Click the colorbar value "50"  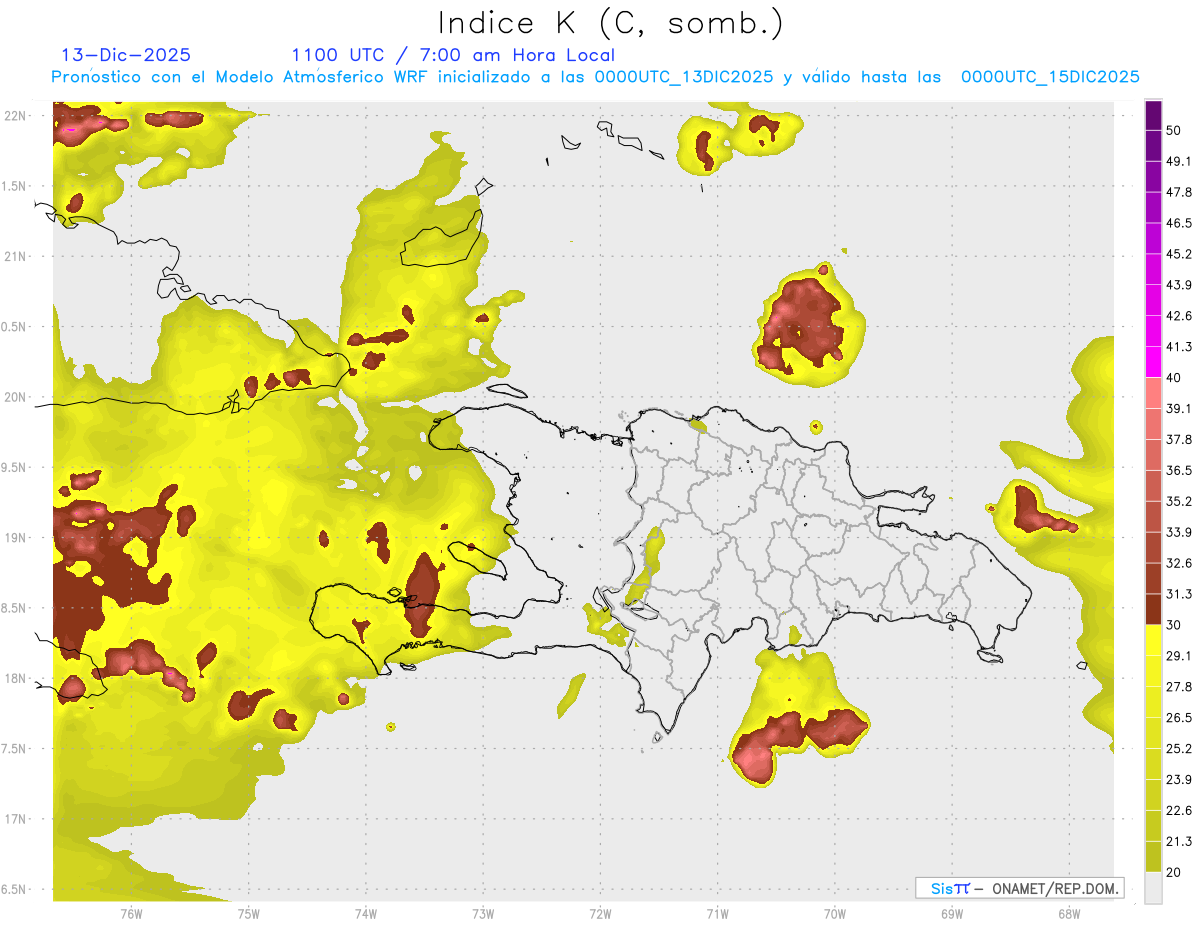point(1174,130)
